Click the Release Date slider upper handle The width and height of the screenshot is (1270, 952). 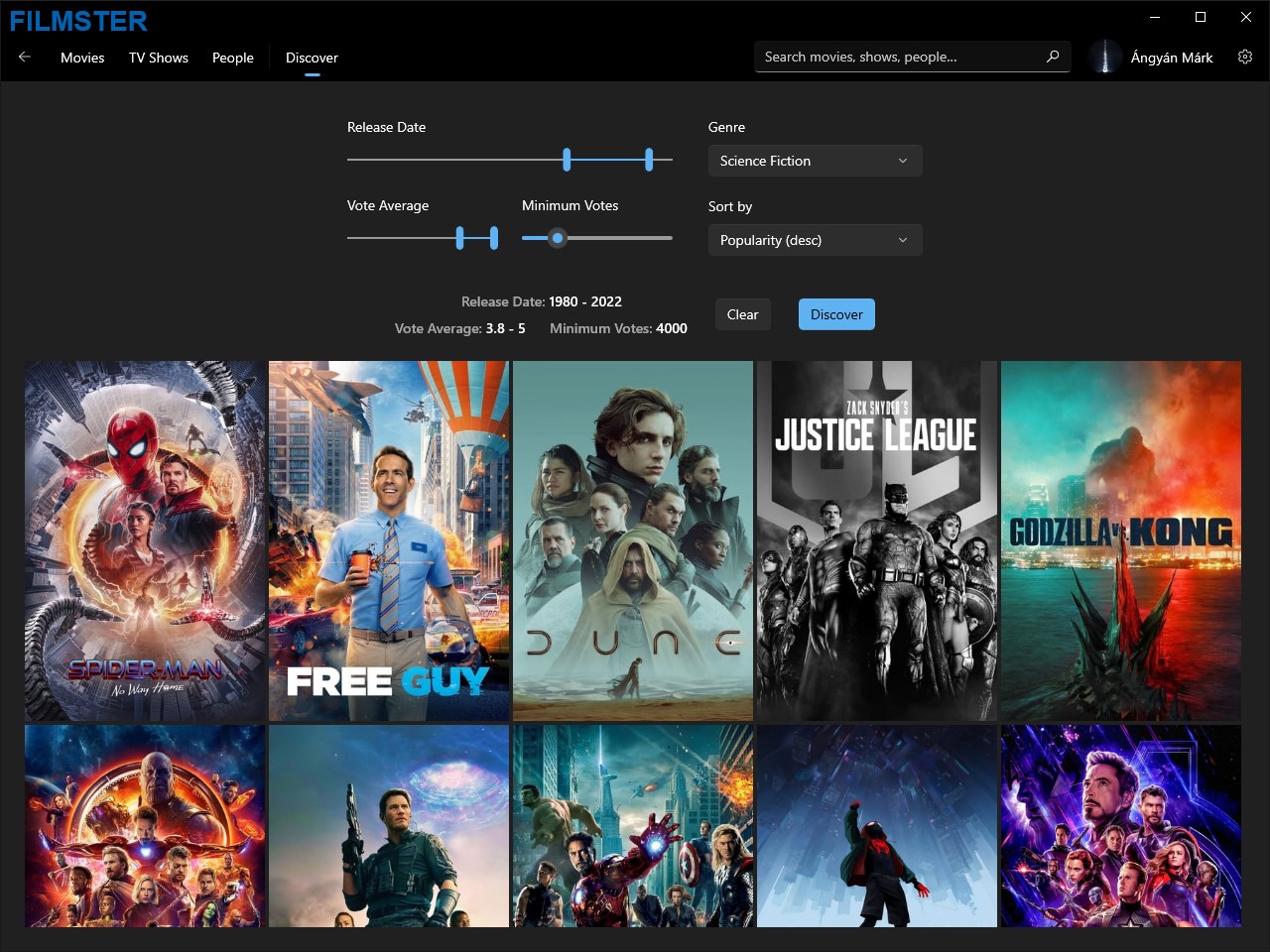649,159
